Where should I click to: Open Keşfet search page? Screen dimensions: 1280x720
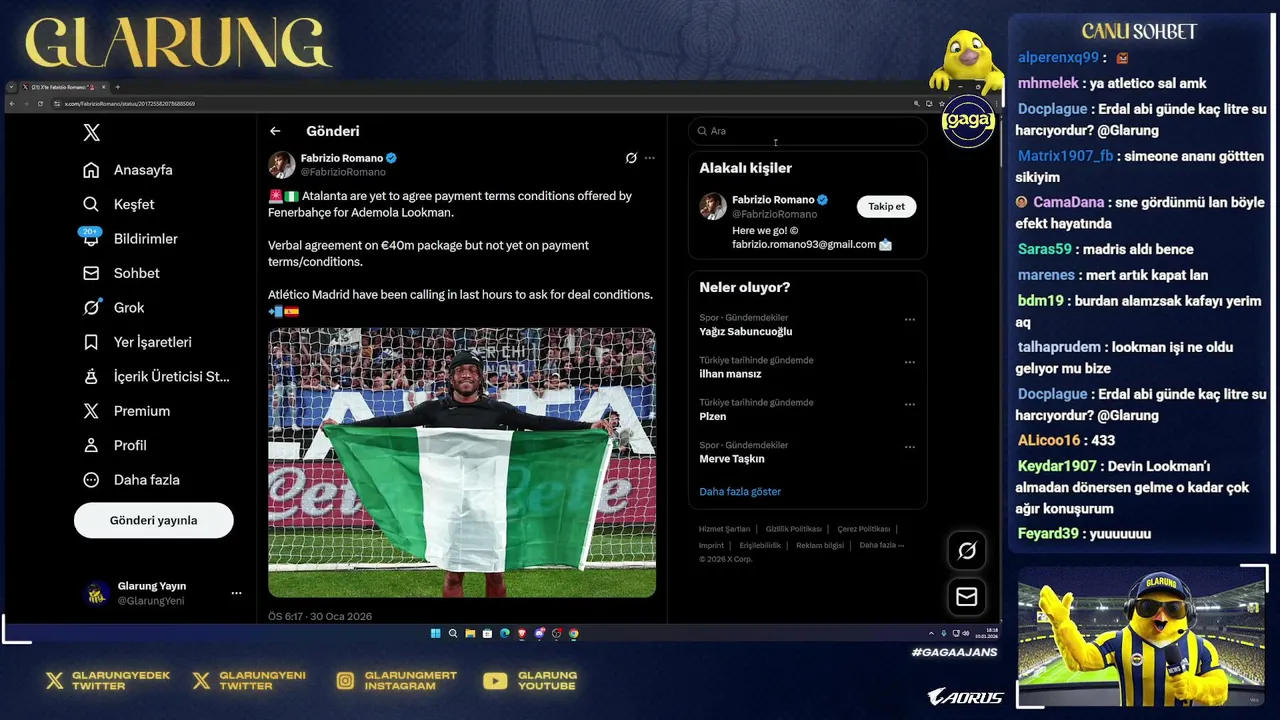[119, 204]
